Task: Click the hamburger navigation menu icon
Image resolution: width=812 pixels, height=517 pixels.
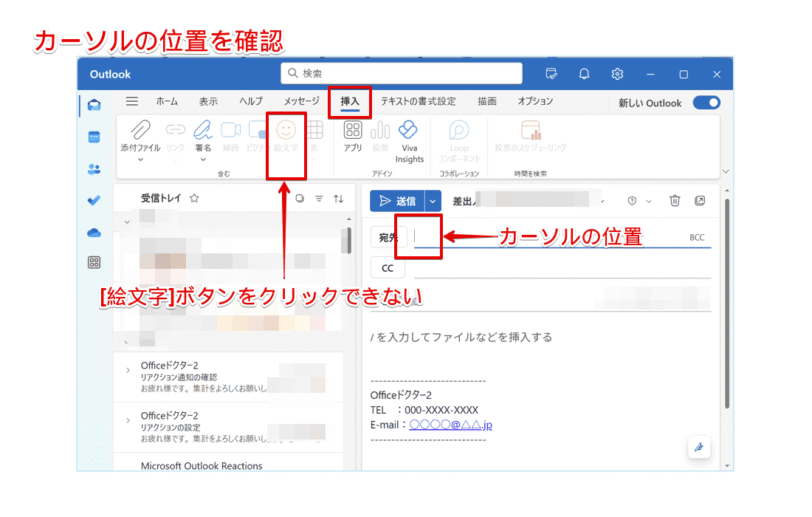Action: point(132,102)
